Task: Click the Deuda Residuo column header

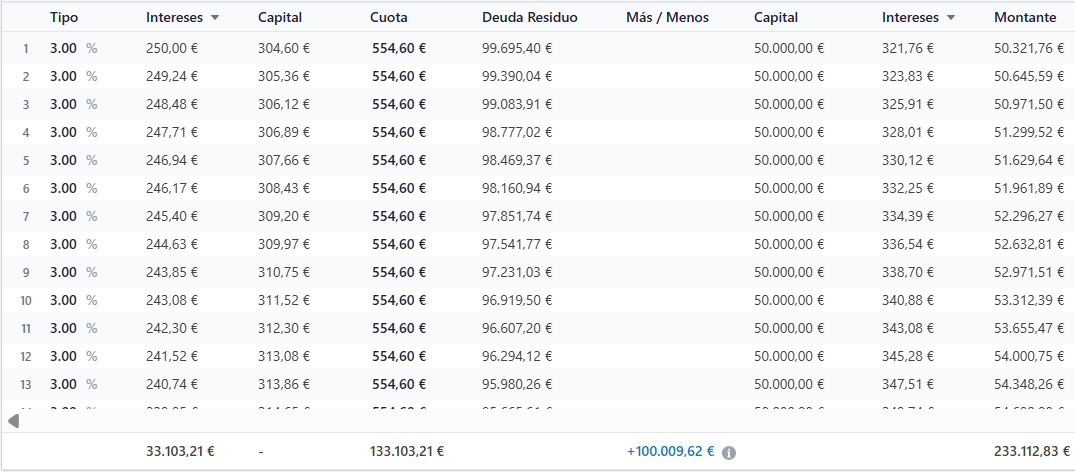Action: [x=530, y=18]
